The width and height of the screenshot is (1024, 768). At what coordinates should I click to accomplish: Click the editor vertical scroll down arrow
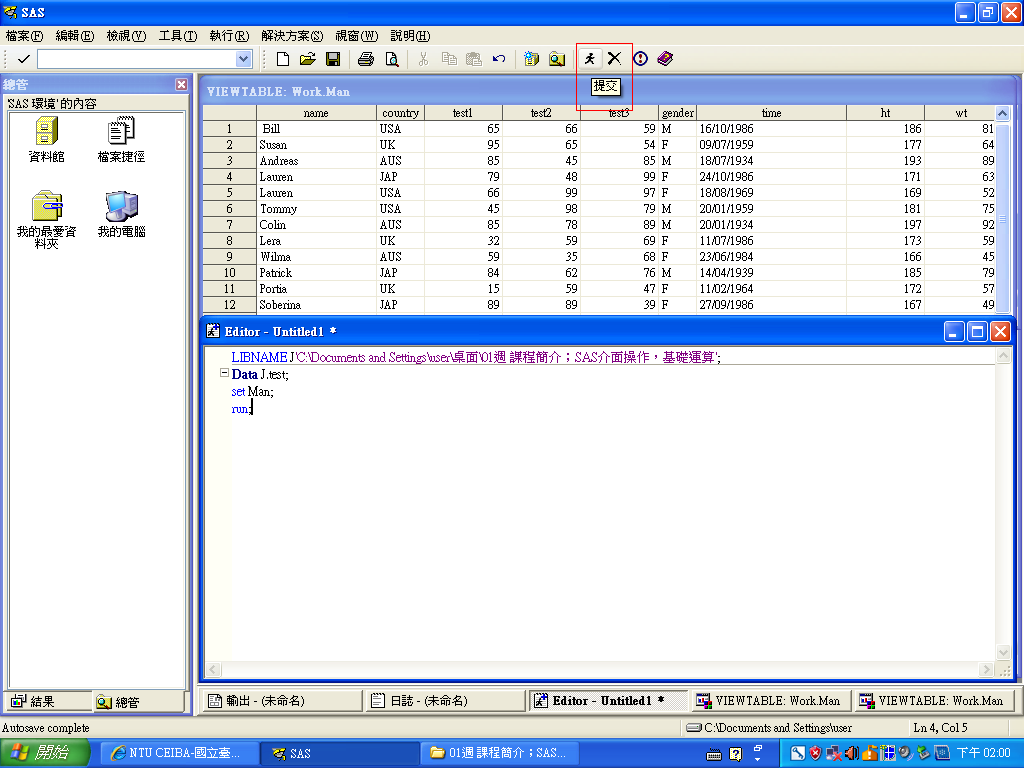(1003, 652)
